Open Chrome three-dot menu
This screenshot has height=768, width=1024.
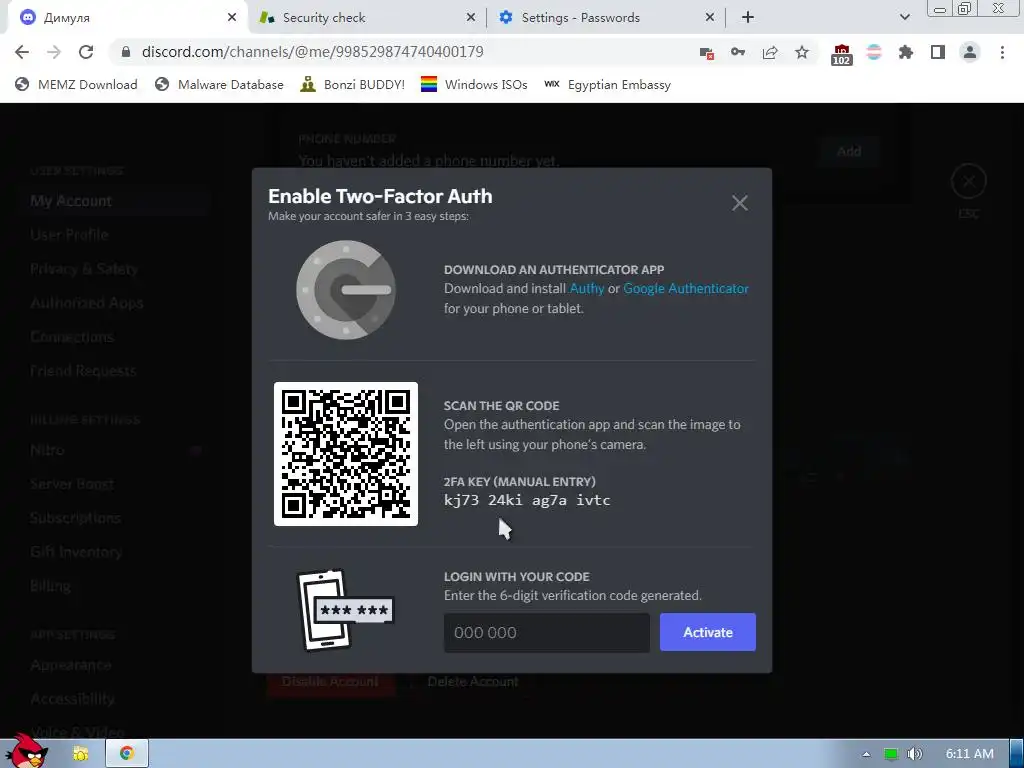pos(1002,52)
